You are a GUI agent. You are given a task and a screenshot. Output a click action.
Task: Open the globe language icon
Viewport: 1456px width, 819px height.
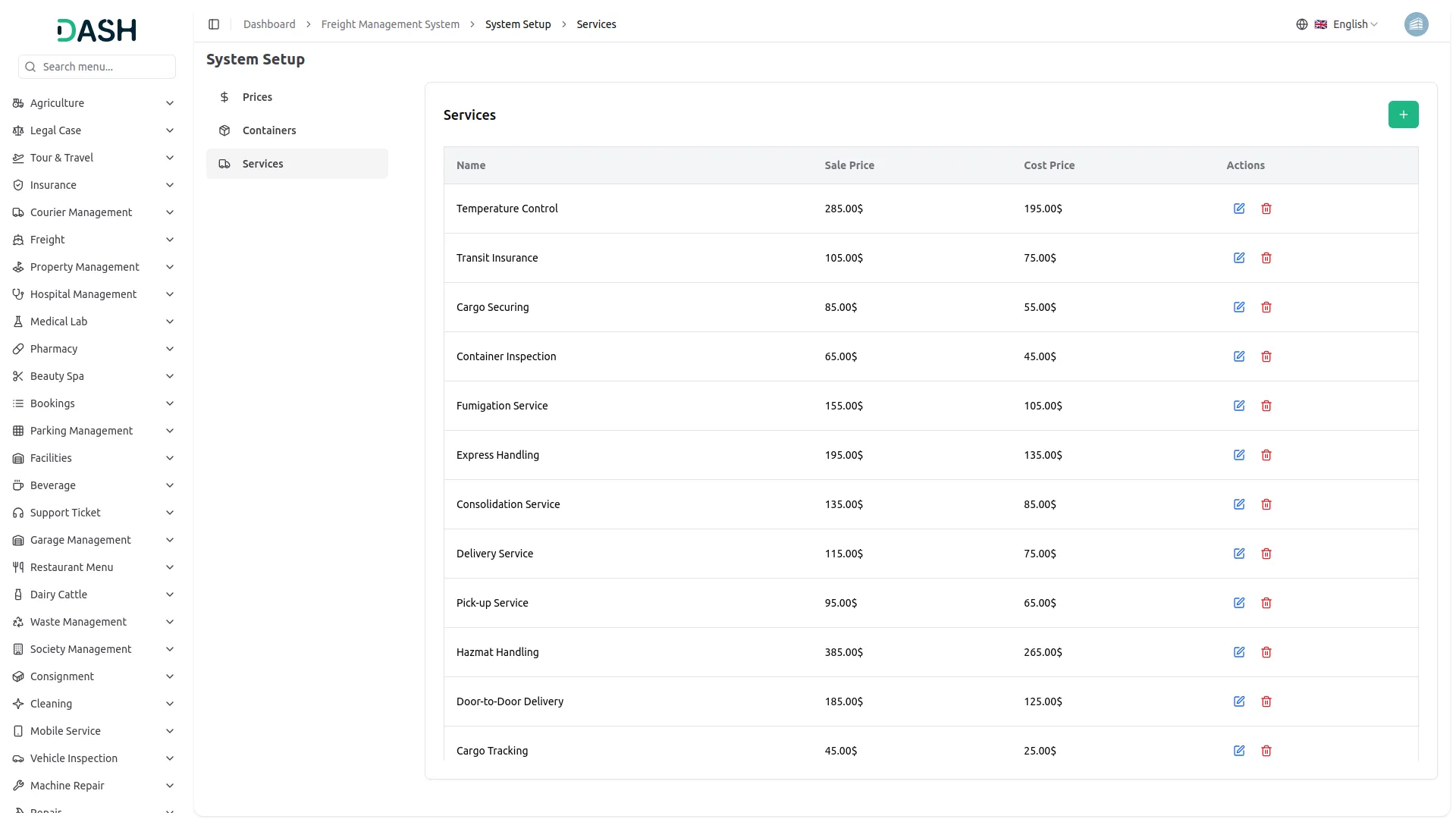1302,24
